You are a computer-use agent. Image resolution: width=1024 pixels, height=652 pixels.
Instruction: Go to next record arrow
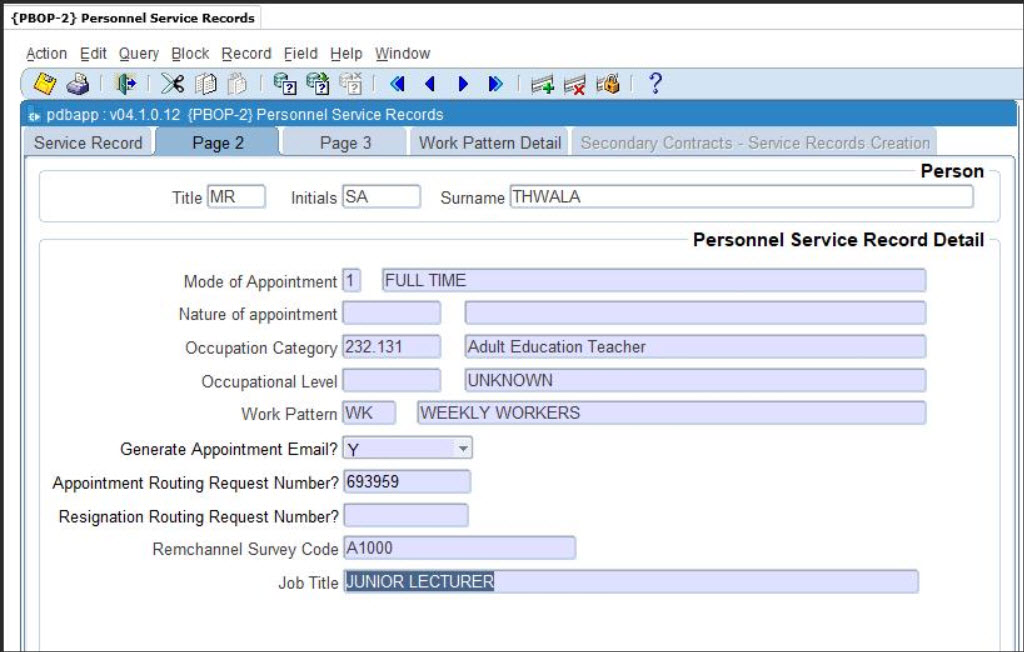[463, 85]
